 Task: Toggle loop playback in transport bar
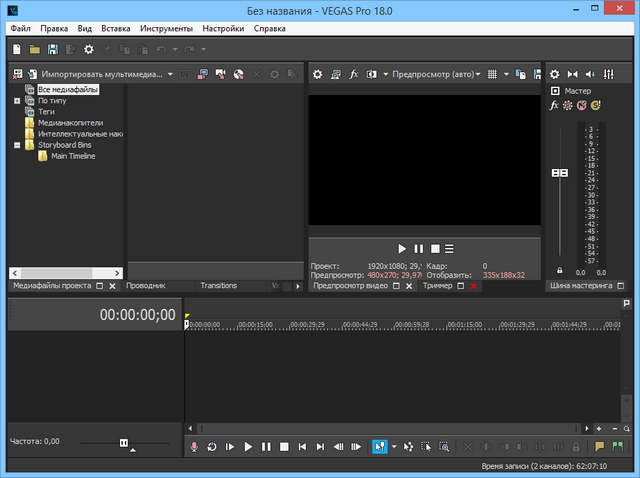coord(212,447)
